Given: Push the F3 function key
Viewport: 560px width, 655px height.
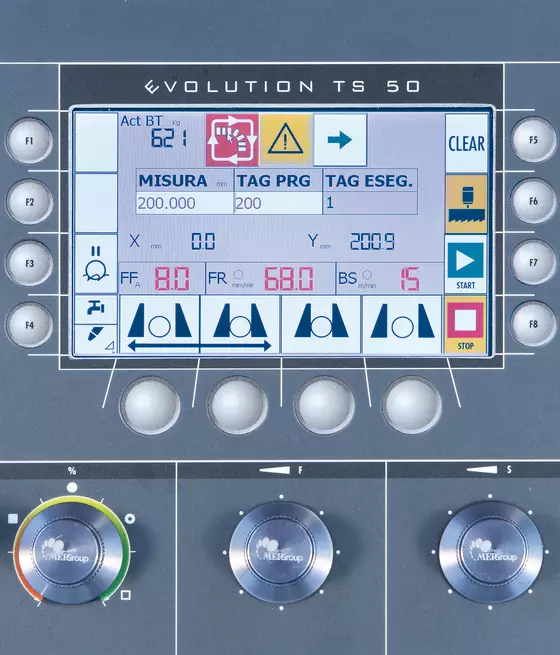Looking at the screenshot, I should point(29,263).
